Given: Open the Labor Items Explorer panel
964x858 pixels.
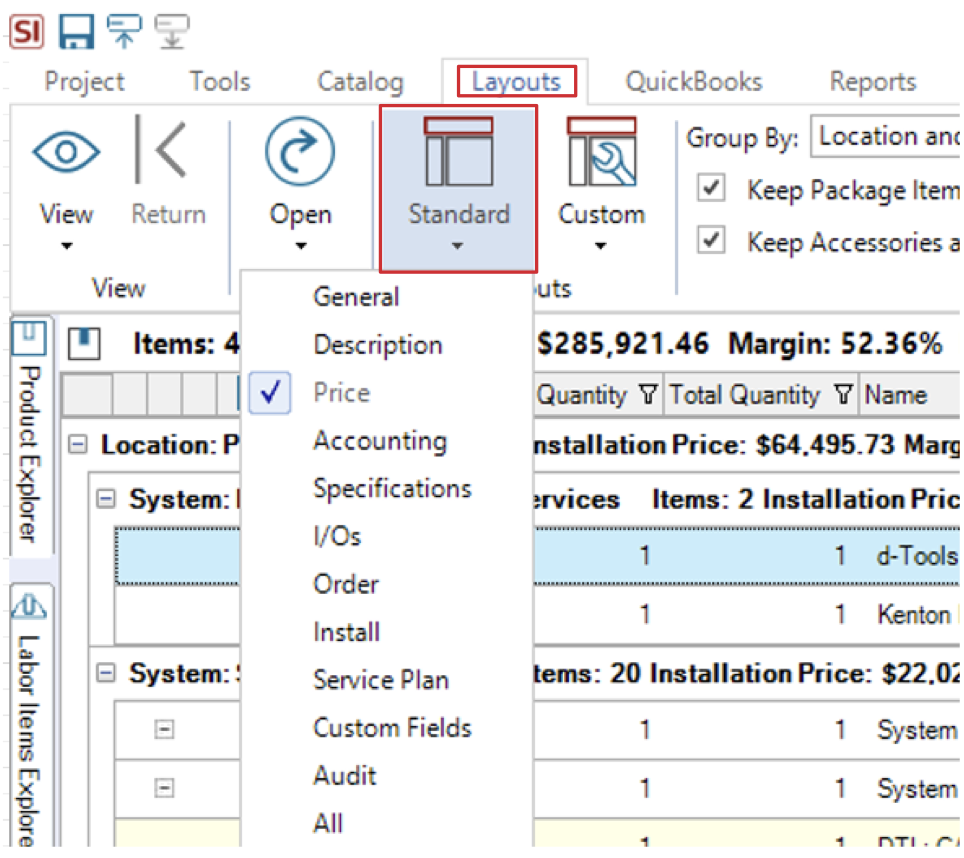Looking at the screenshot, I should tap(27, 718).
